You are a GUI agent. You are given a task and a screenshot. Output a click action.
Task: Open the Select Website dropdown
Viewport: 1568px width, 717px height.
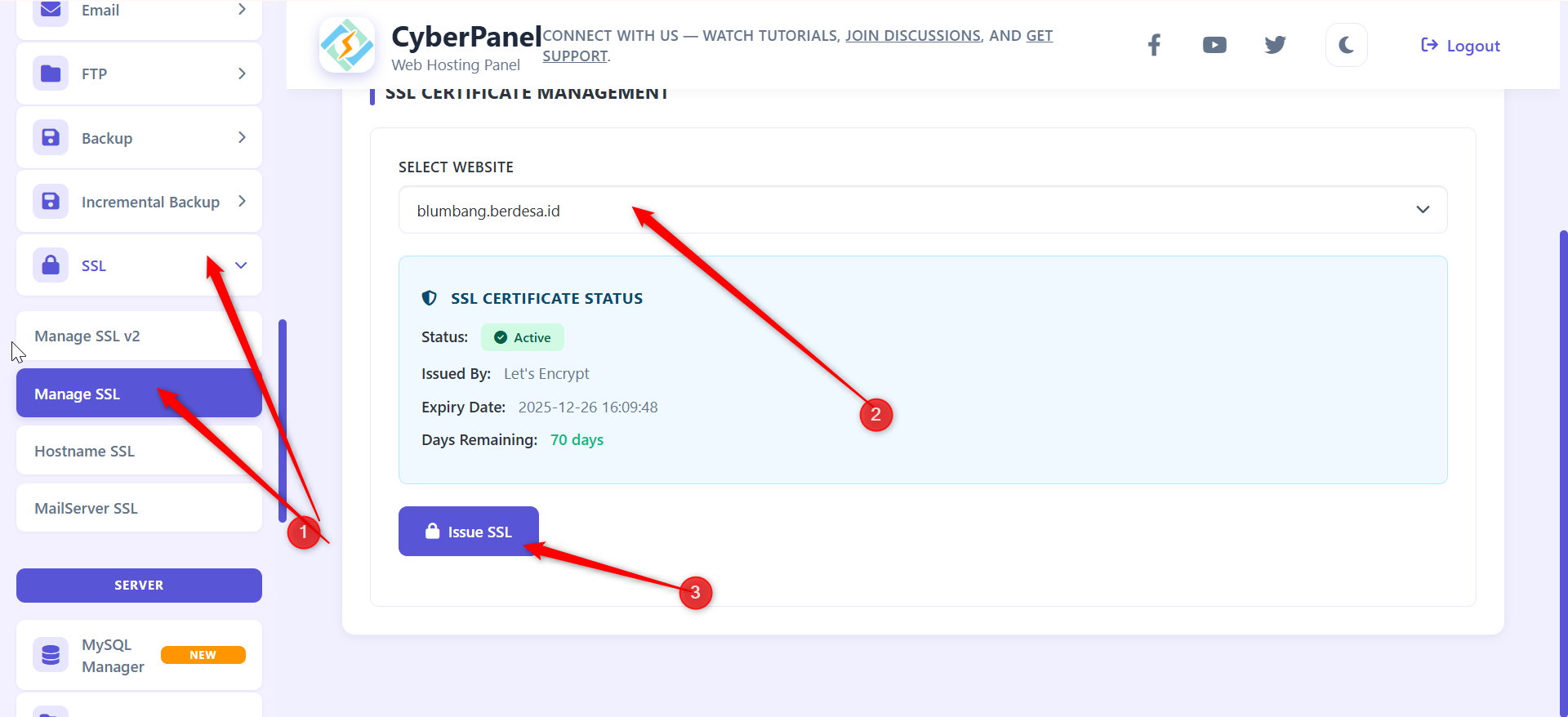pyautogui.click(x=922, y=211)
